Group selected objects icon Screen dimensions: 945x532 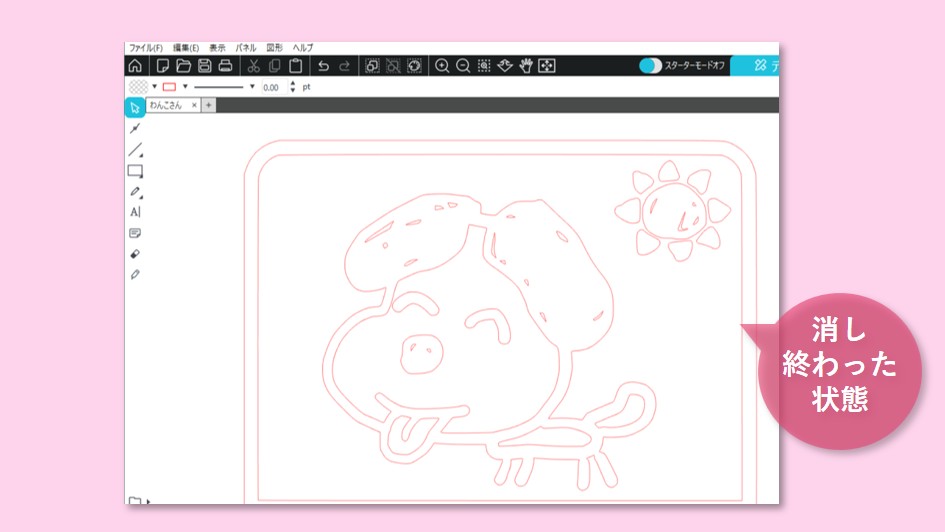[x=372, y=66]
